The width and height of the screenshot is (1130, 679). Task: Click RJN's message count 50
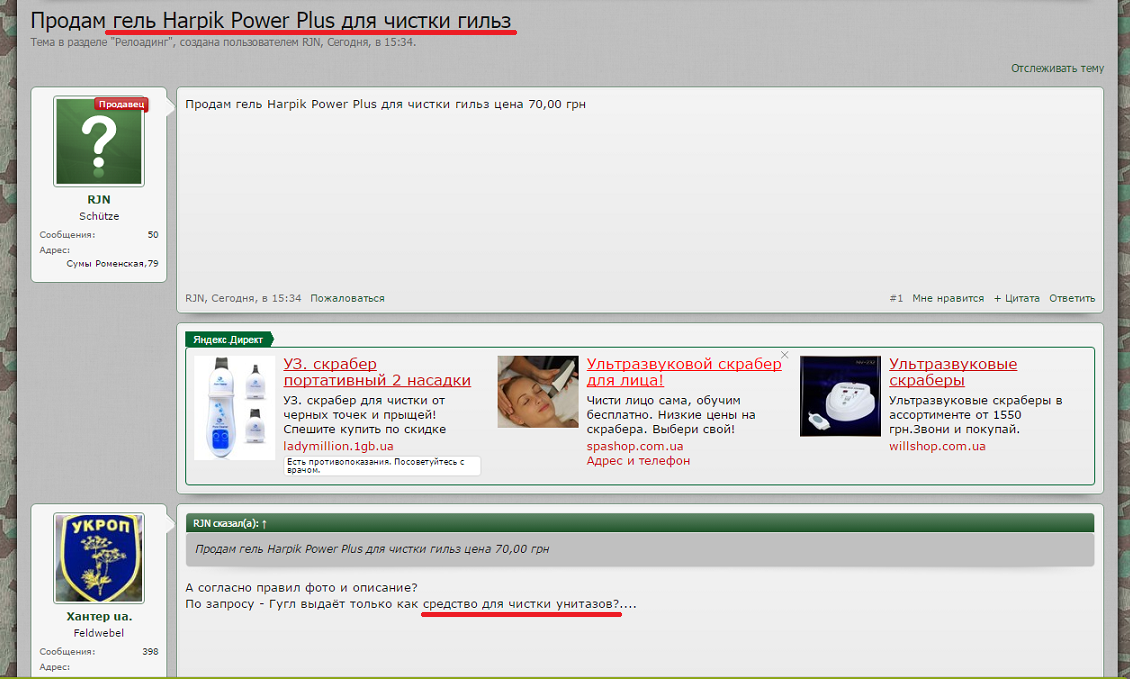(153, 235)
